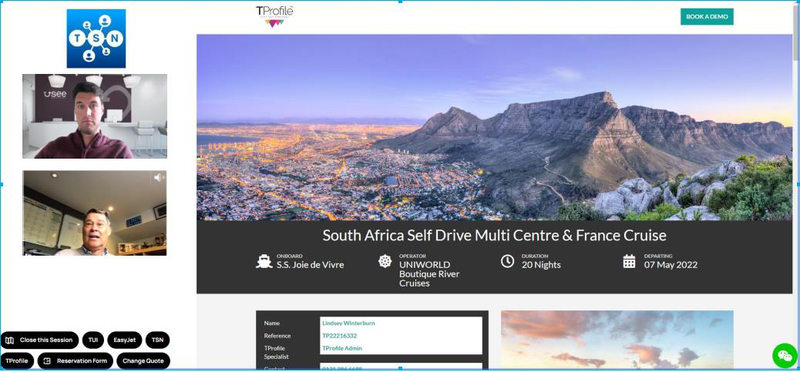This screenshot has width=800, height=372.
Task: Click the name Lindsey Winterburn
Action: pyautogui.click(x=348, y=323)
